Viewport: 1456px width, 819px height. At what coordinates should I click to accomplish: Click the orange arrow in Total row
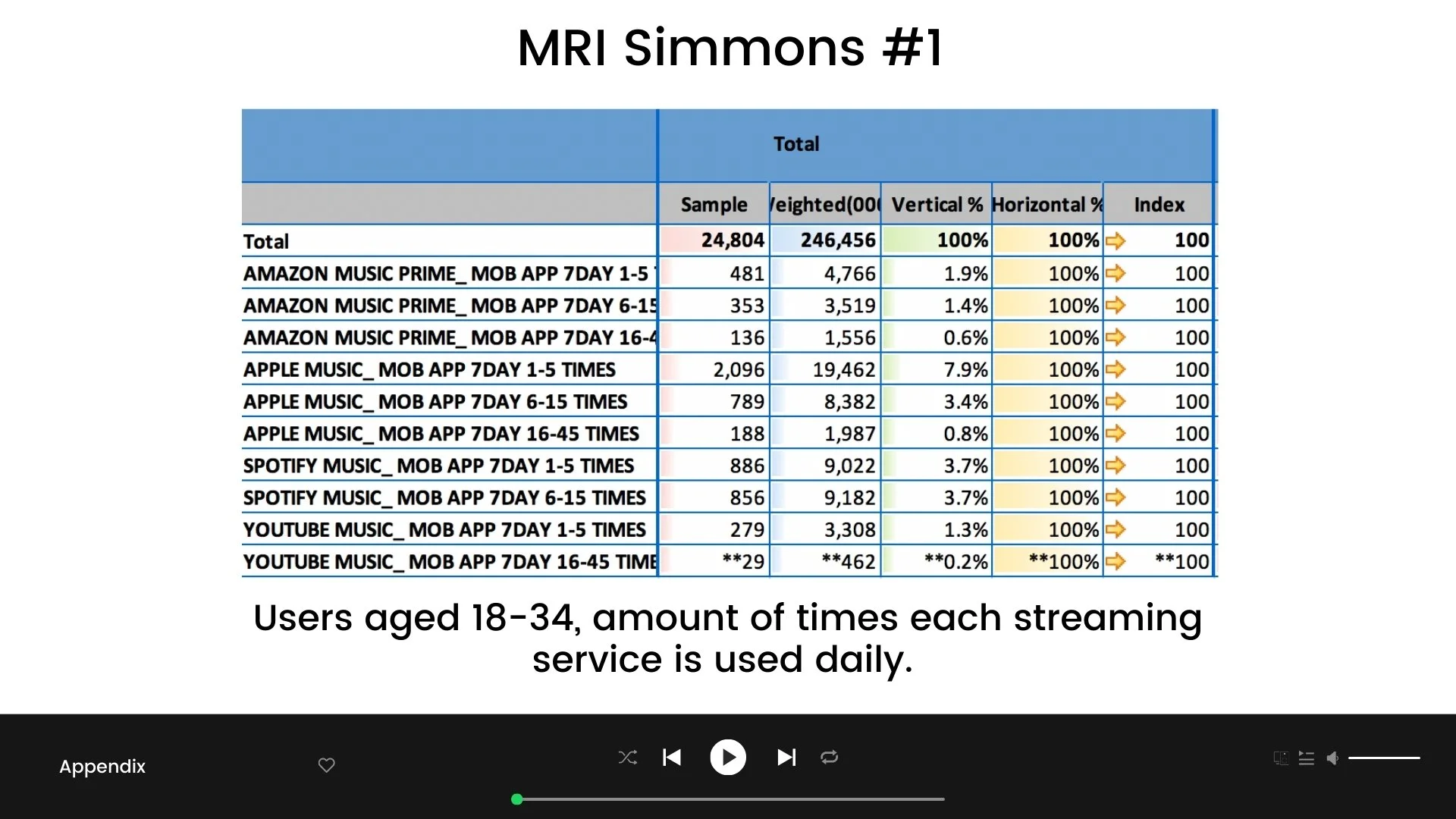(1116, 241)
